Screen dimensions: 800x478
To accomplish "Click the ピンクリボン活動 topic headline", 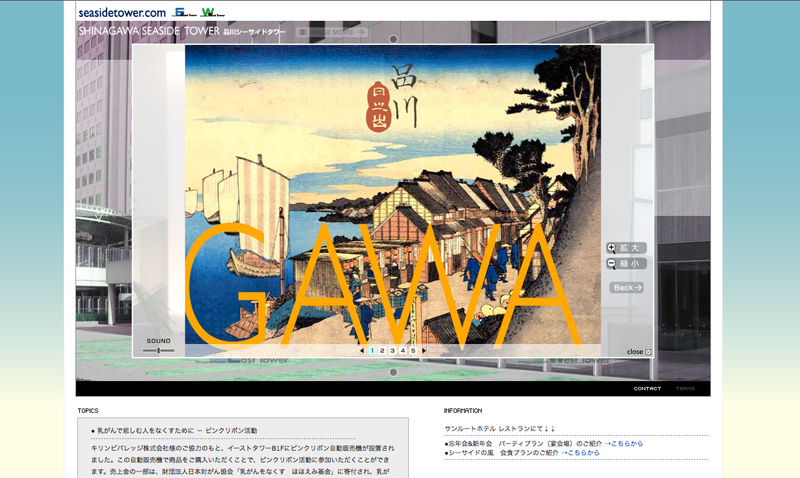I will coord(177,431).
